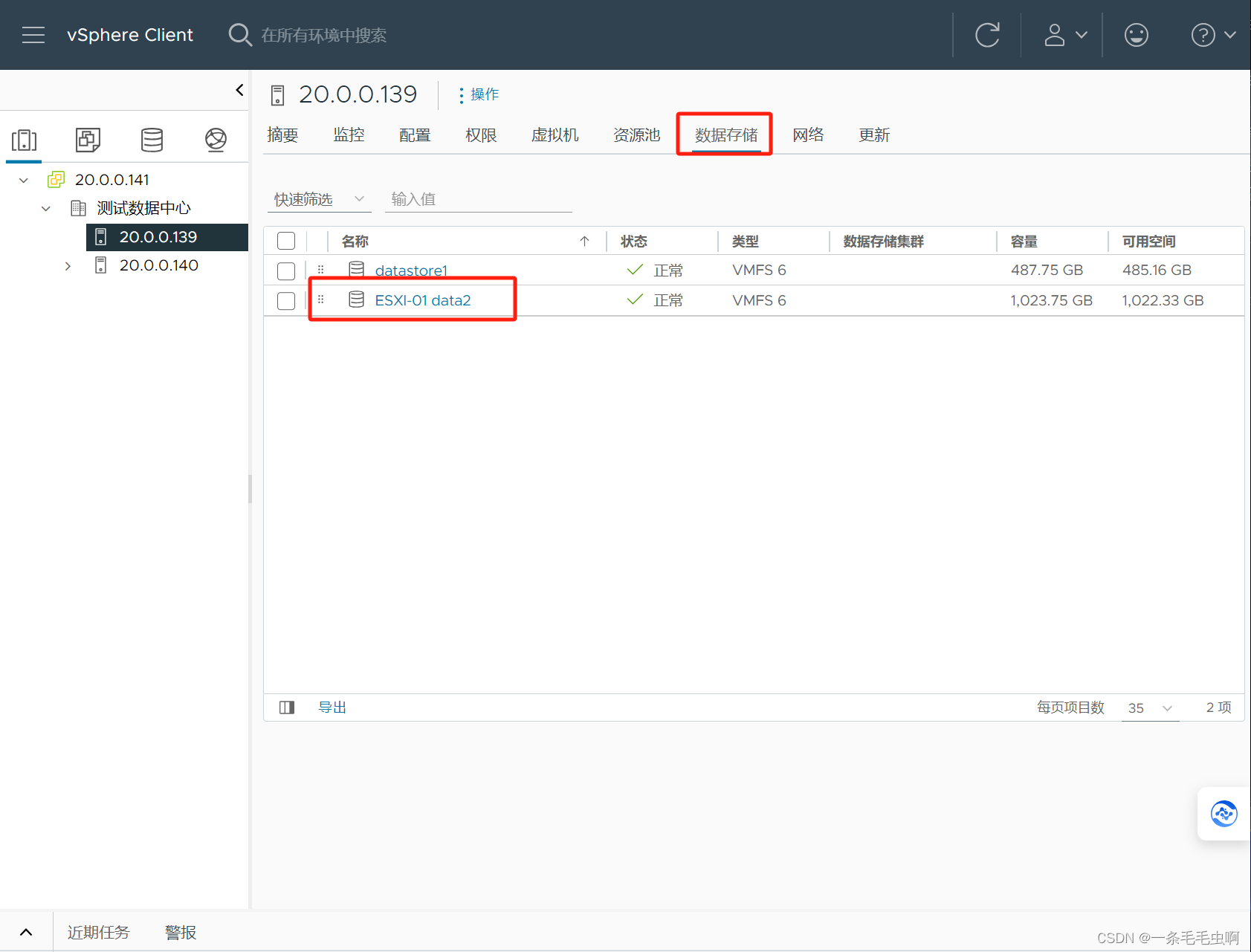Switch to Storage inventory view
Image resolution: width=1251 pixels, height=952 pixels.
[x=152, y=140]
